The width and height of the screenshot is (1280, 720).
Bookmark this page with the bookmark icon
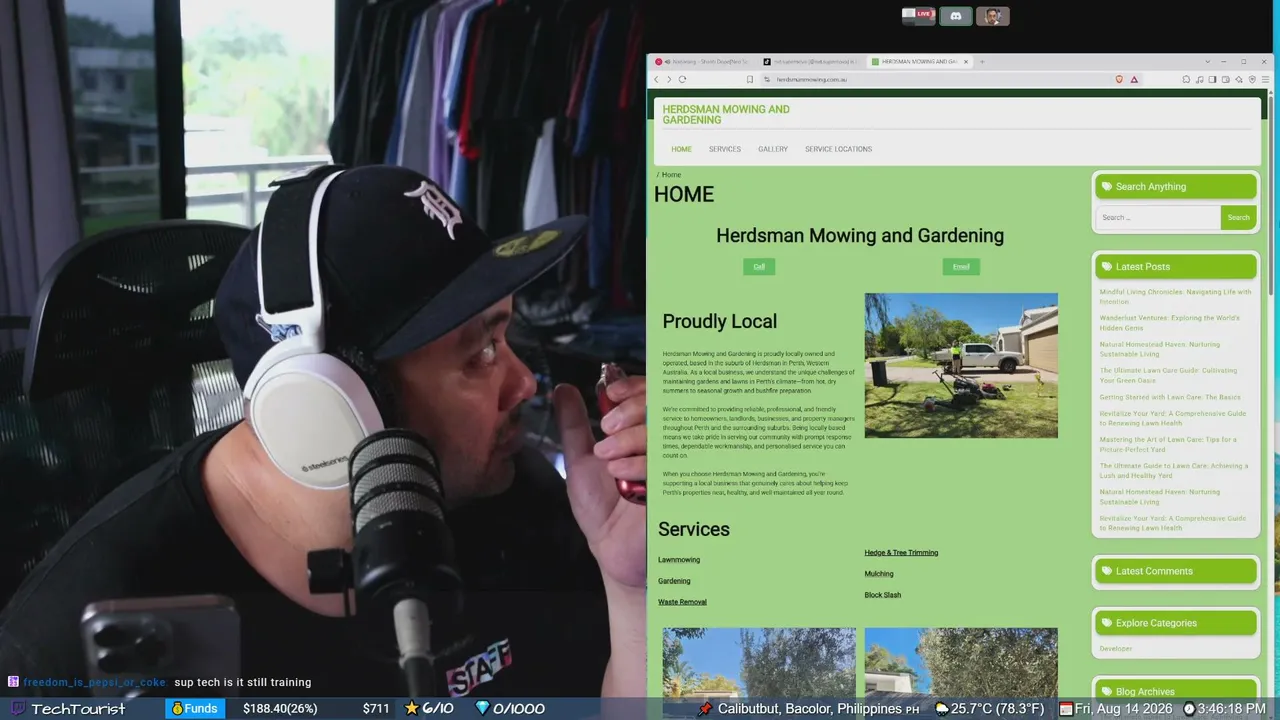750,79
